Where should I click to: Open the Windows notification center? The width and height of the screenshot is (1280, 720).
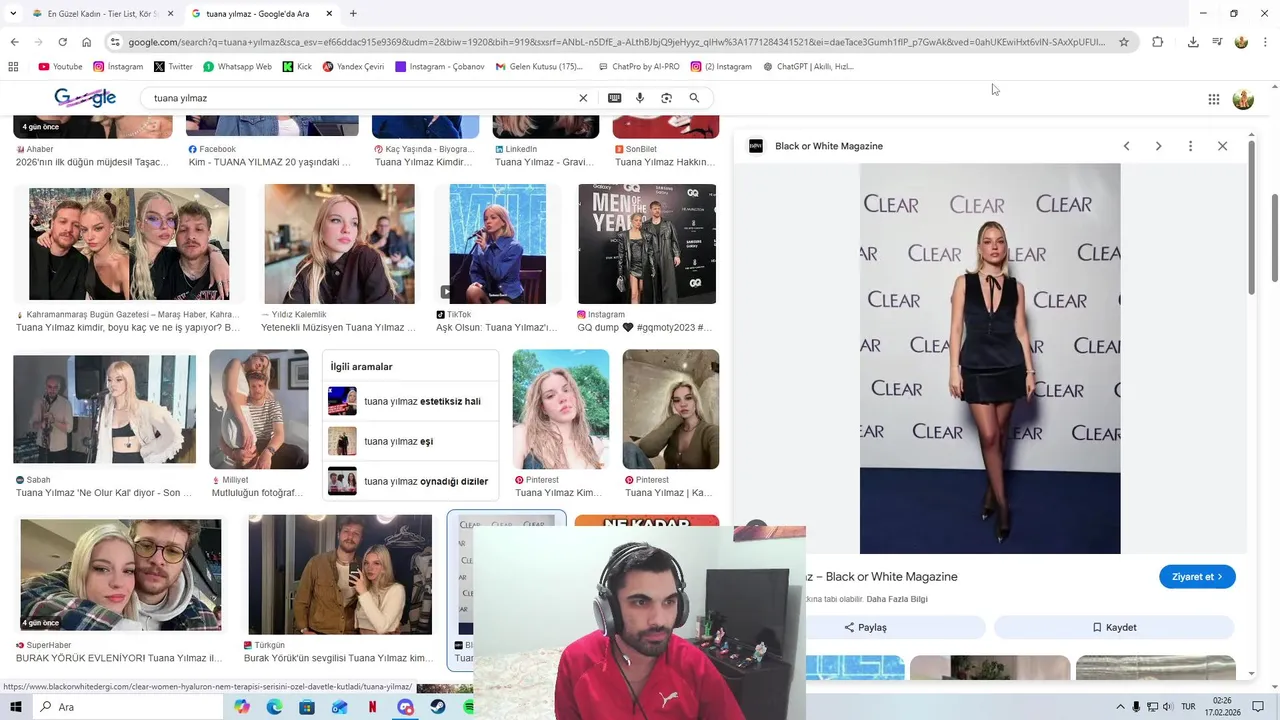[x=1258, y=707]
